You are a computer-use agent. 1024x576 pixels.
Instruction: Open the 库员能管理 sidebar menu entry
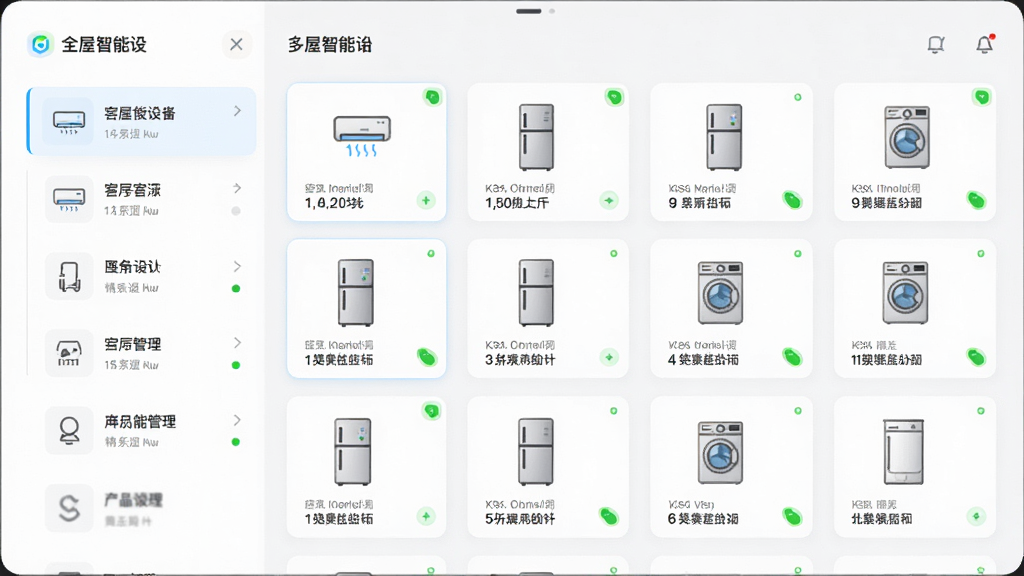[x=142, y=430]
